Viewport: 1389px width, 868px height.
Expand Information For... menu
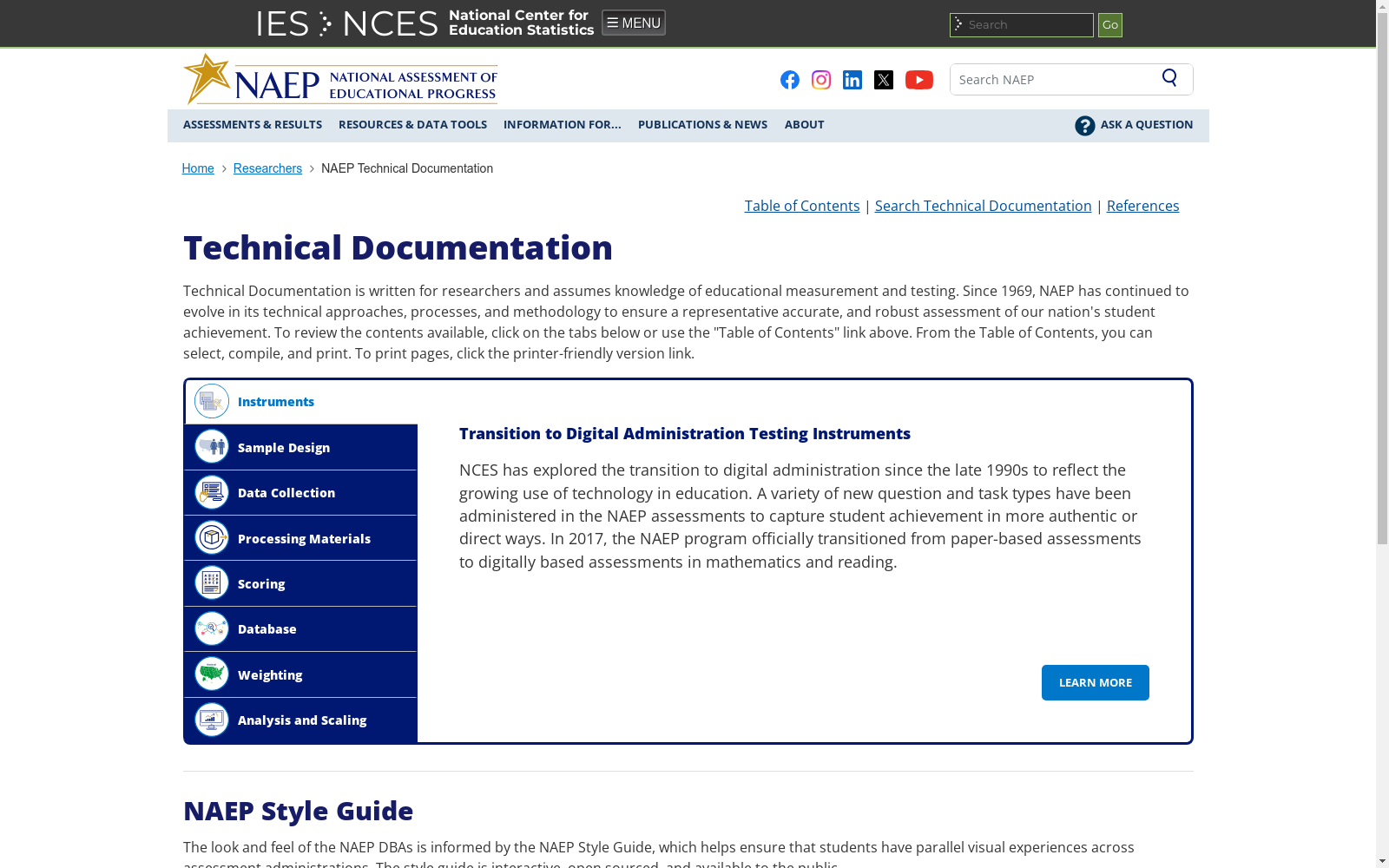click(563, 125)
